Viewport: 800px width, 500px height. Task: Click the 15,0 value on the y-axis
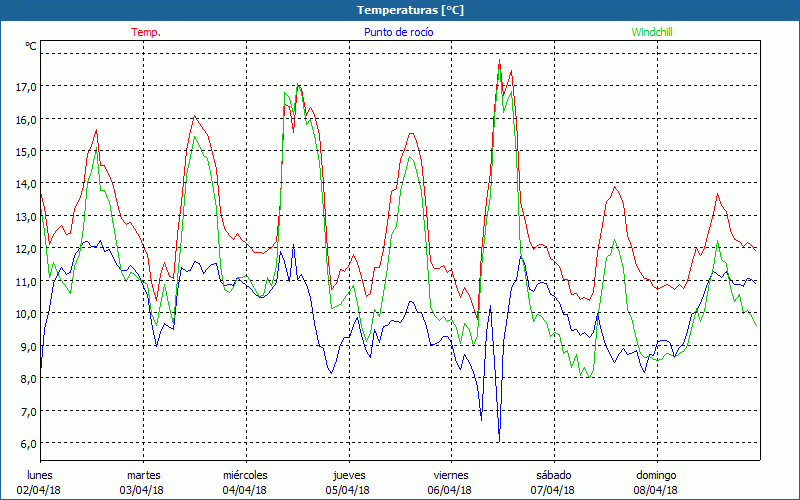coord(26,152)
